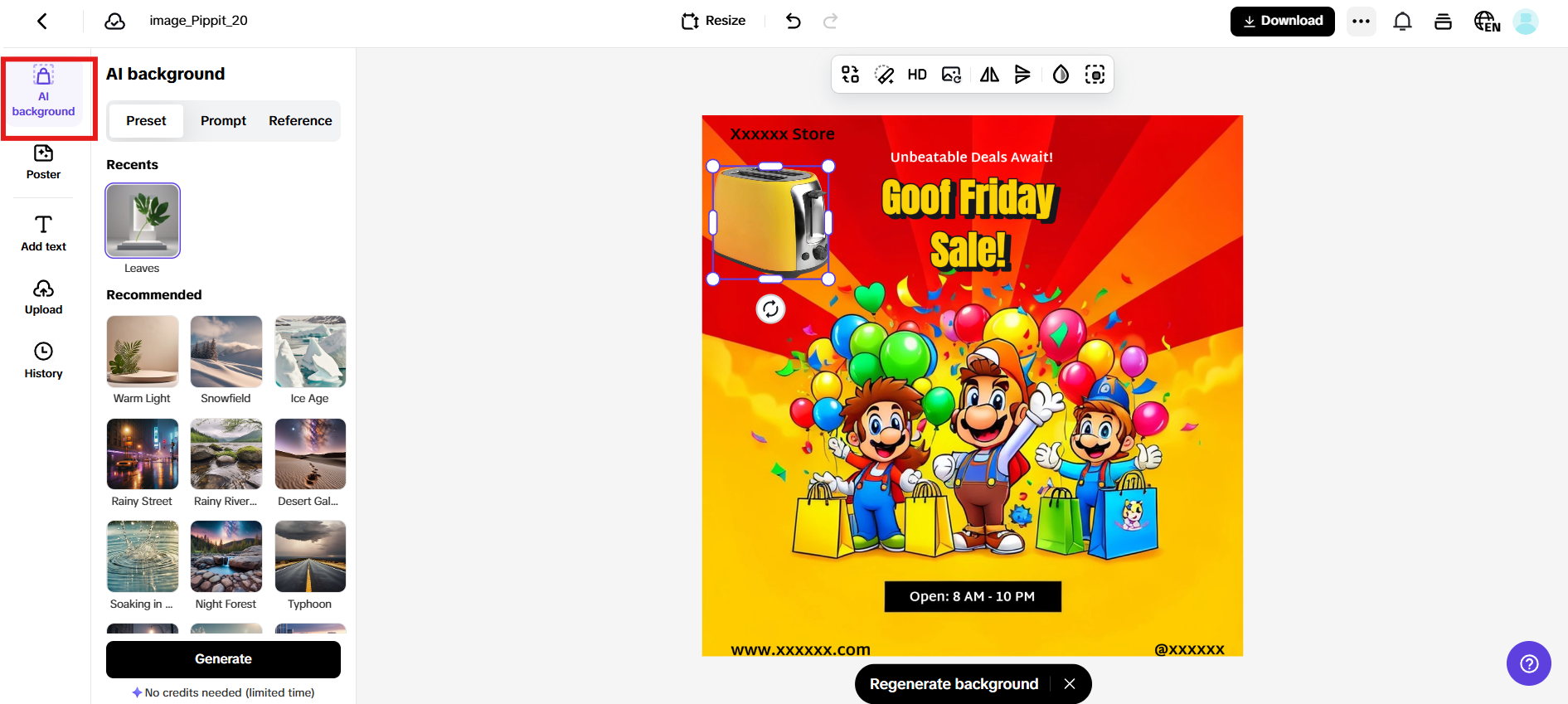Open notifications bell
1568x704 pixels.
tap(1402, 22)
